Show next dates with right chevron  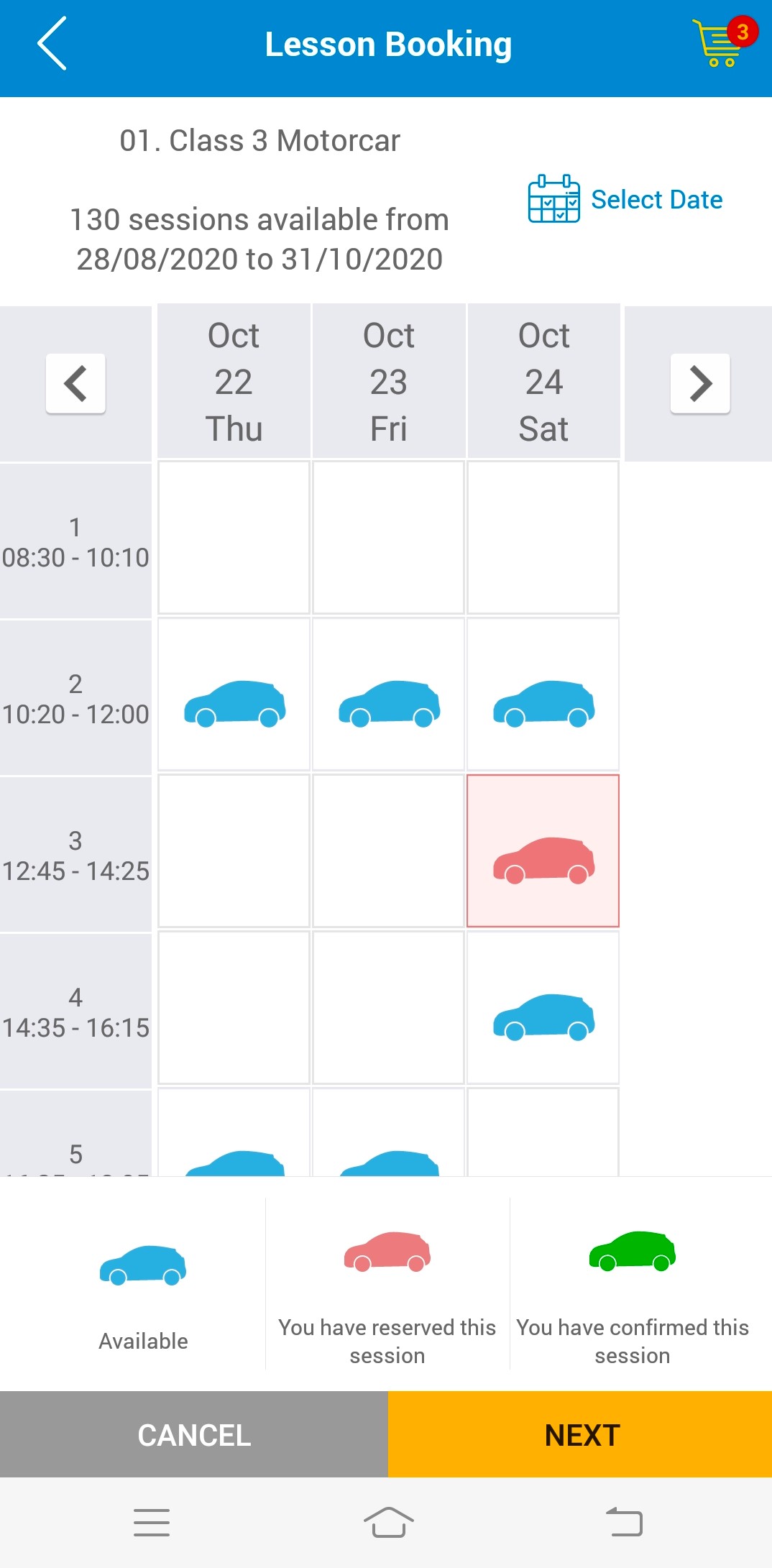click(700, 383)
